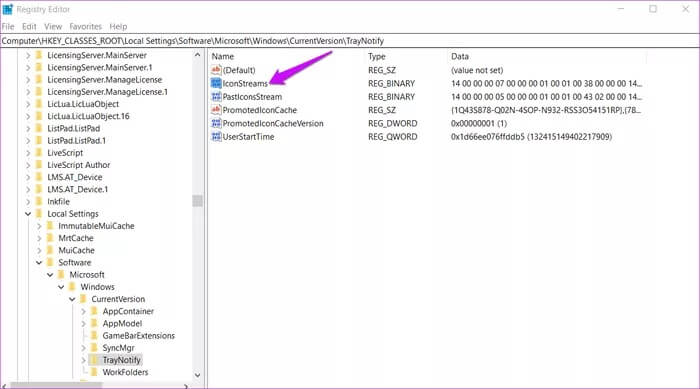Select the LicensingServer.ManageLicense.1 tree item
Viewport: 700px width, 389px height.
point(108,92)
